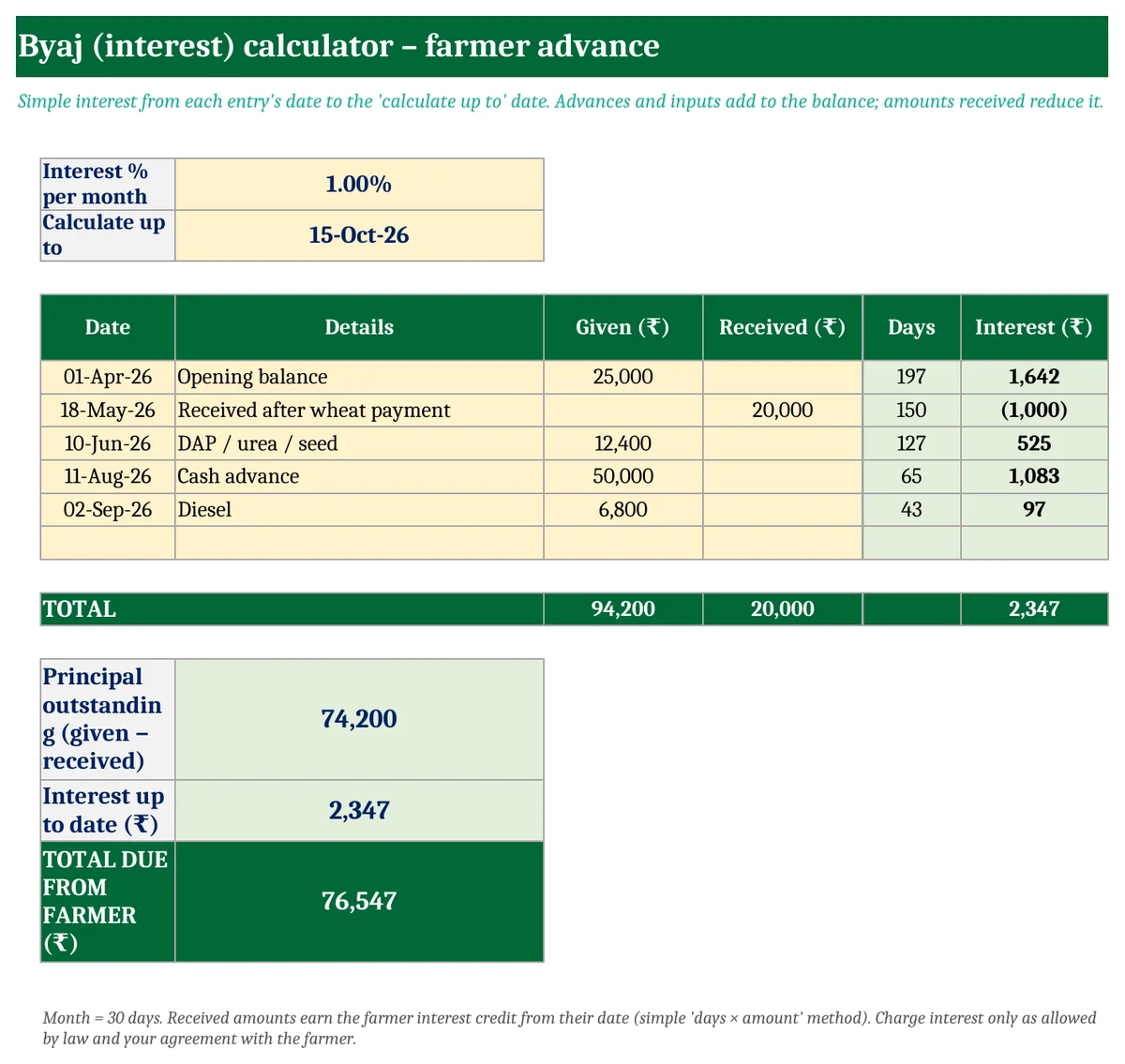Click the 'Simple interest from each entry' subtitle
The height and width of the screenshot is (1064, 1125).
click(x=561, y=101)
